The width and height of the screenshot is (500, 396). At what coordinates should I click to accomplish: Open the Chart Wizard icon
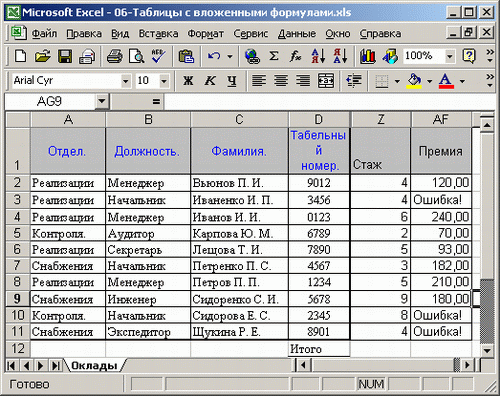368,56
